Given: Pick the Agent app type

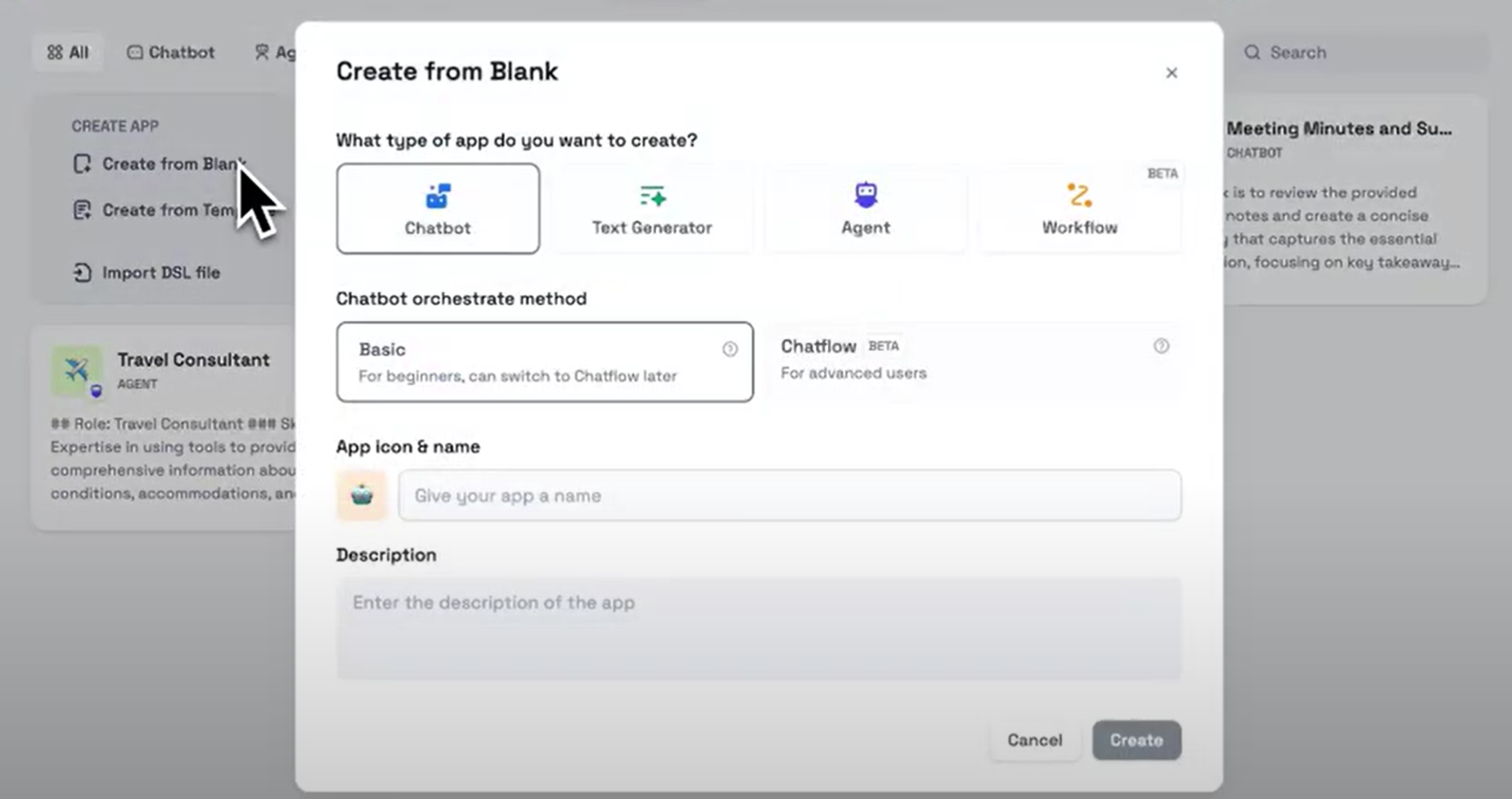Looking at the screenshot, I should 866,209.
